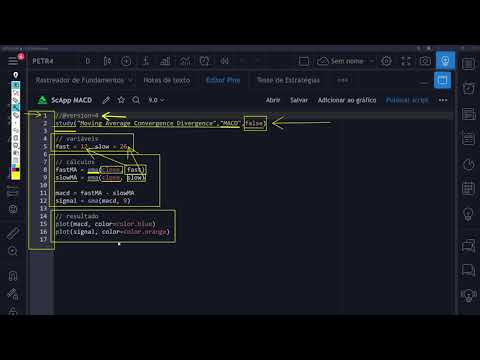The image size is (480, 360).
Task: Create an alert with the alarm icon
Action: (x=204, y=61)
